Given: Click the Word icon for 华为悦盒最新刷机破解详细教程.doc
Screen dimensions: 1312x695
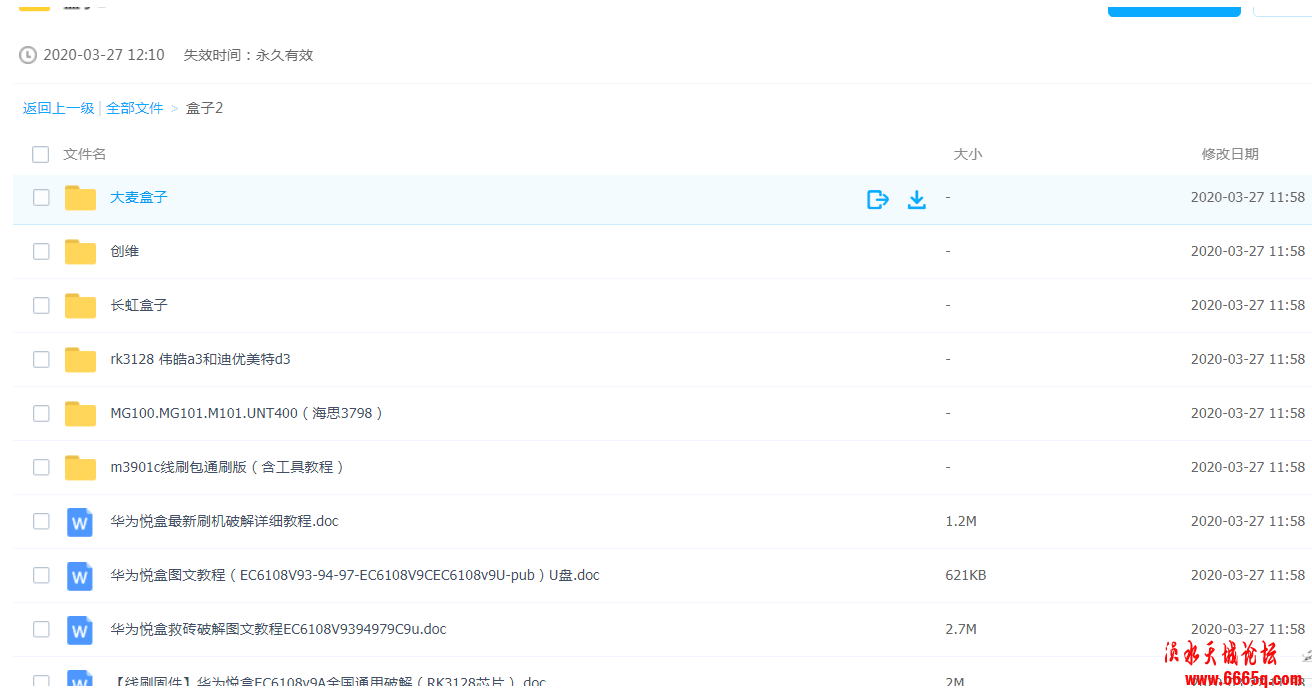Looking at the screenshot, I should pos(80,522).
